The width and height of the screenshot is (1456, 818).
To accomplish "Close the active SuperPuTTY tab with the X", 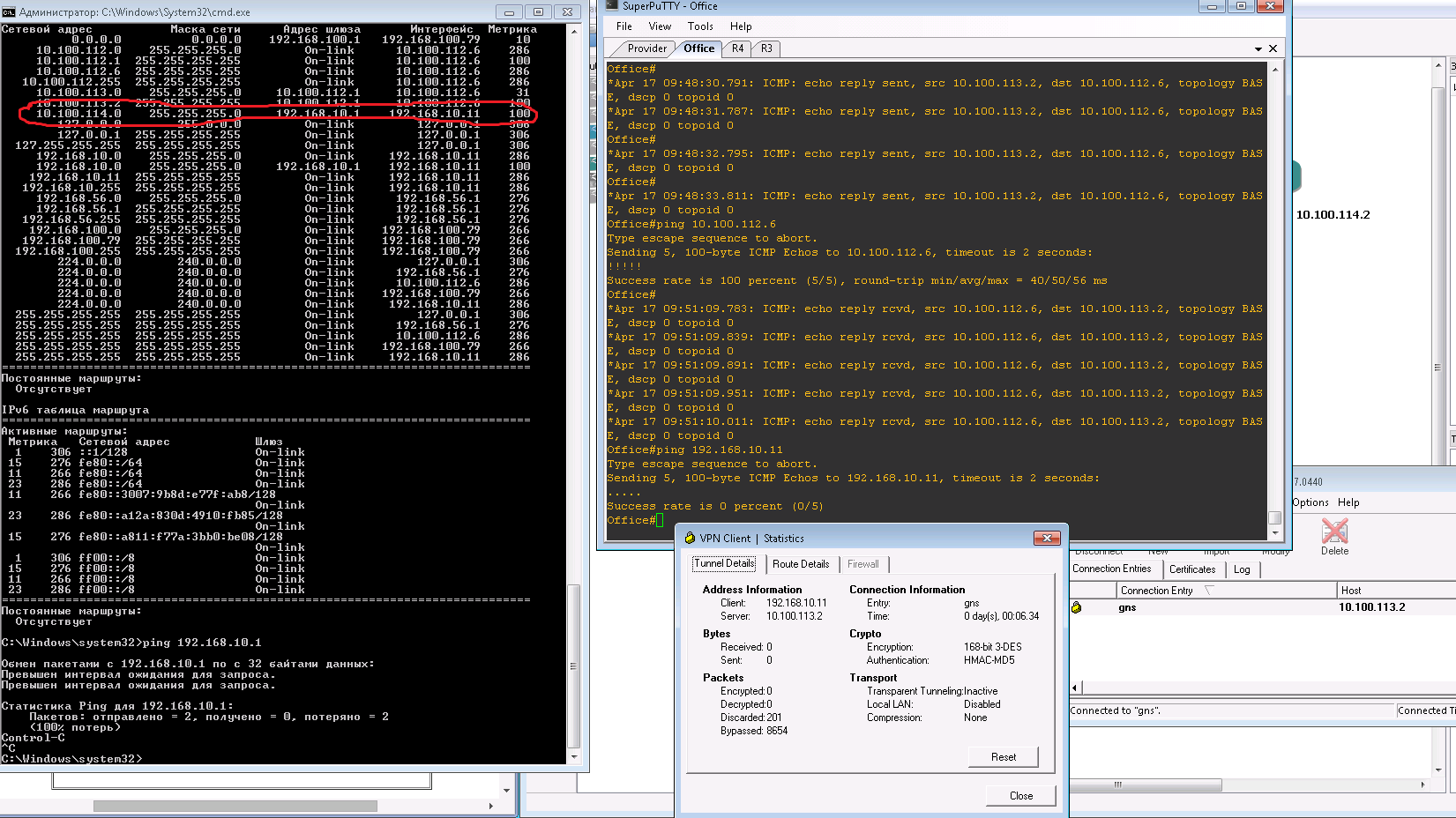I will click(x=1273, y=48).
